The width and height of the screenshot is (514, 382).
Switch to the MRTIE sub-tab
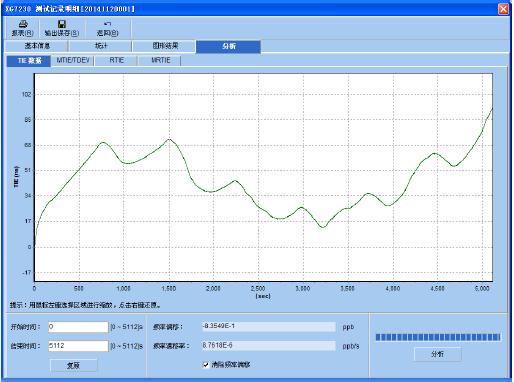pyautogui.click(x=160, y=60)
